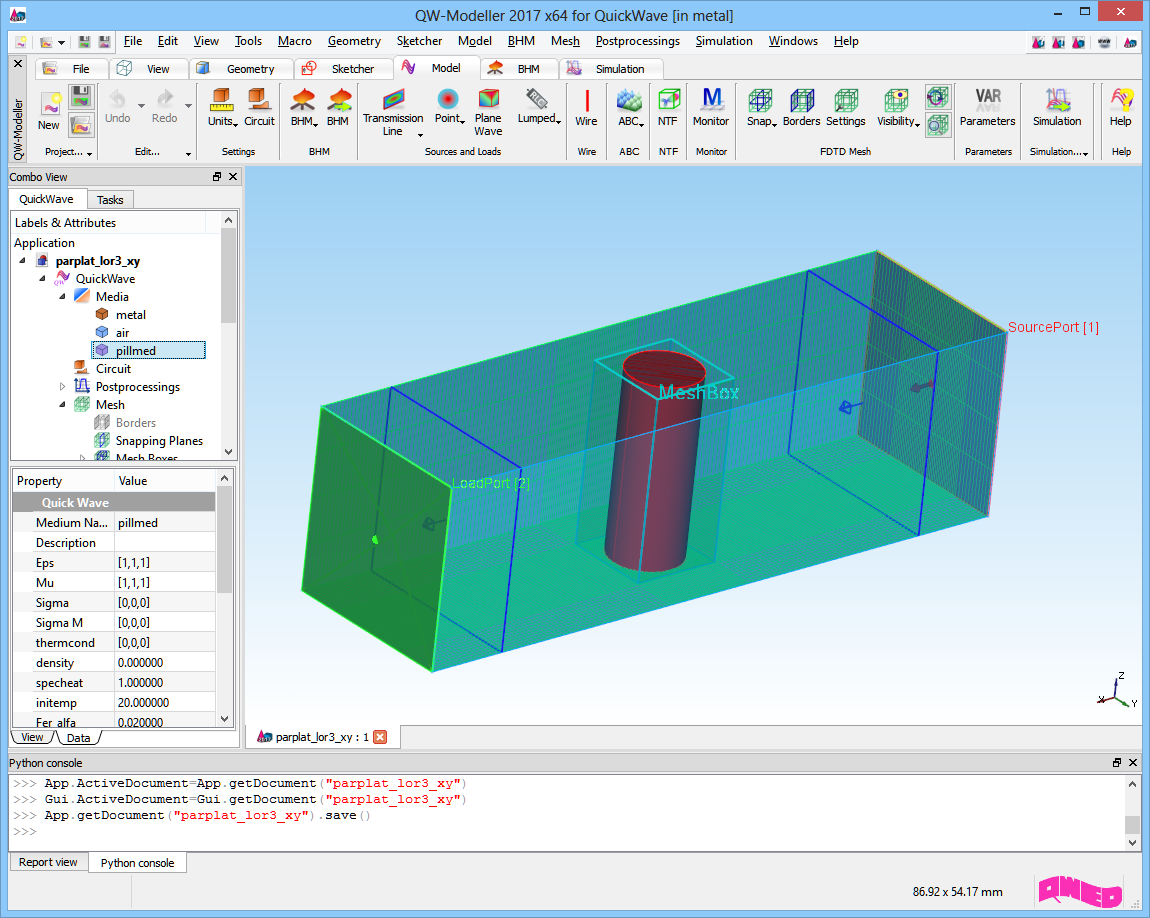Open the Macro menu
The height and width of the screenshot is (918, 1150).
294,41
